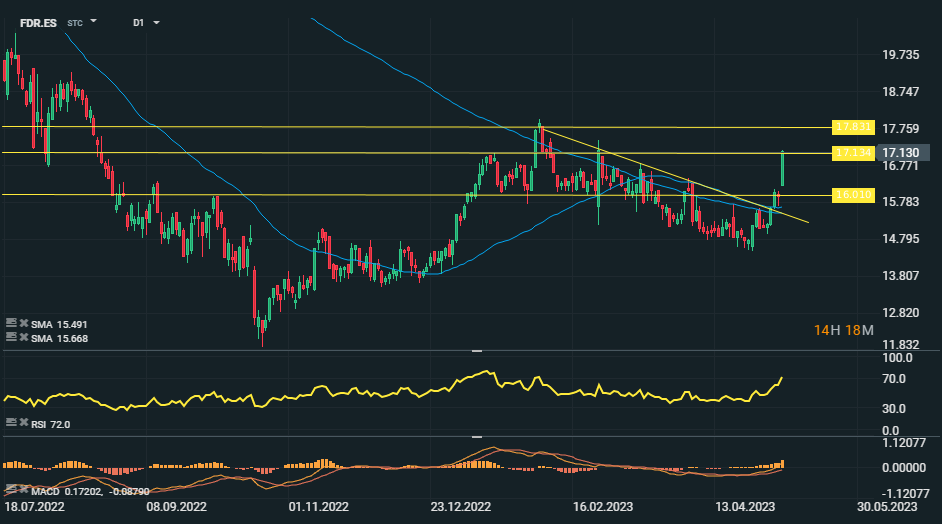Remove the RSI indicator
Screen dimensions: 942x524
(24, 423)
